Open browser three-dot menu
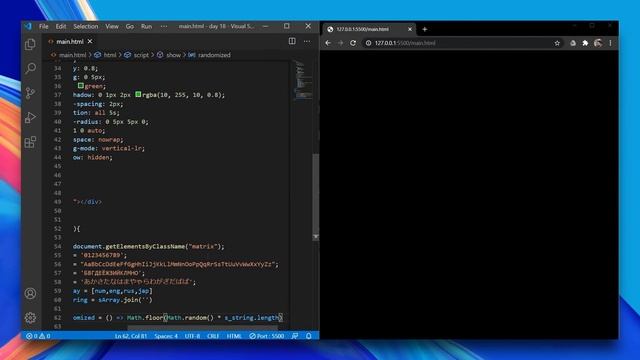The width and height of the screenshot is (640, 360). (611, 43)
